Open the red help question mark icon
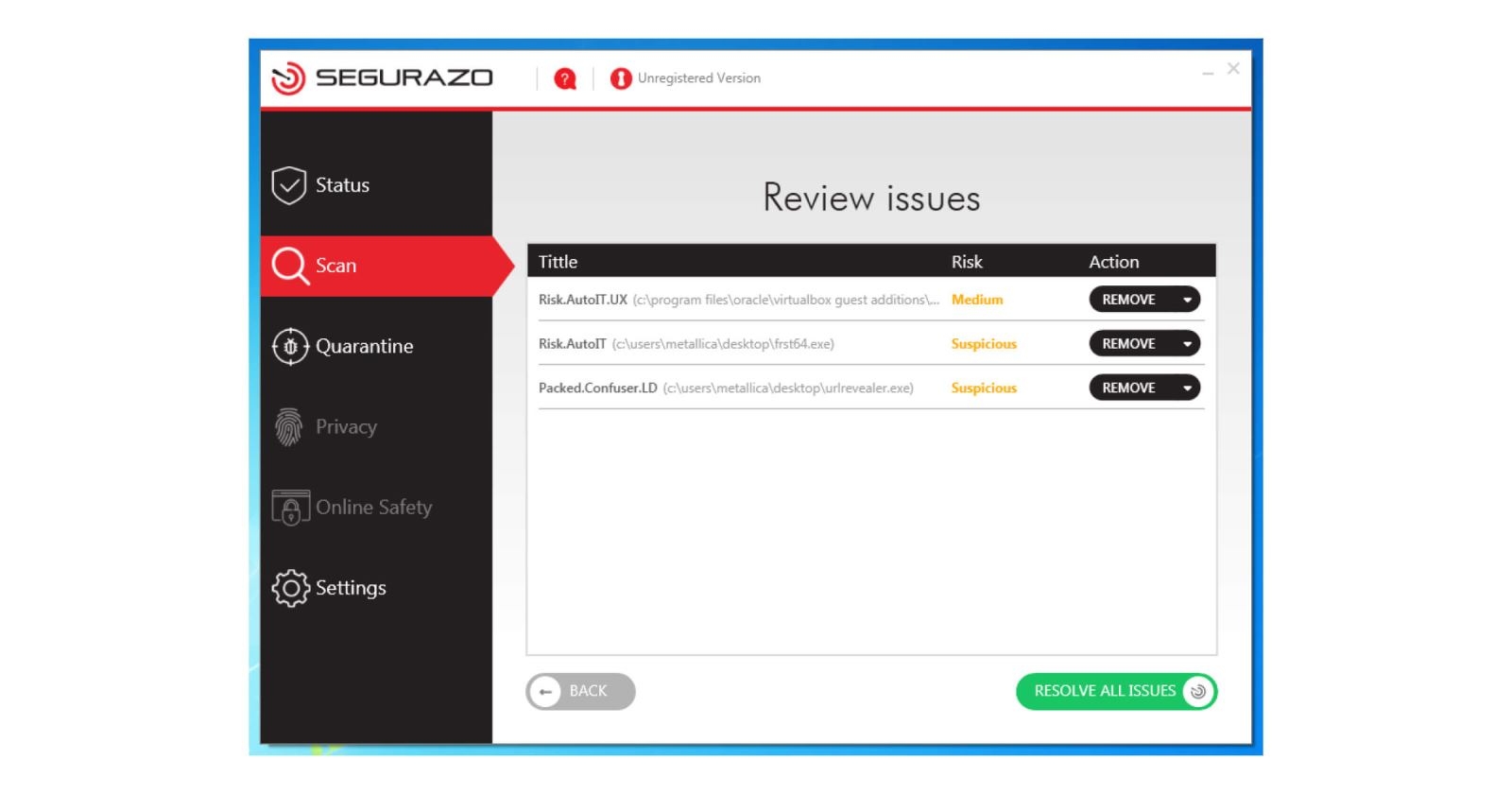The width and height of the screenshot is (1512, 794). pos(565,78)
